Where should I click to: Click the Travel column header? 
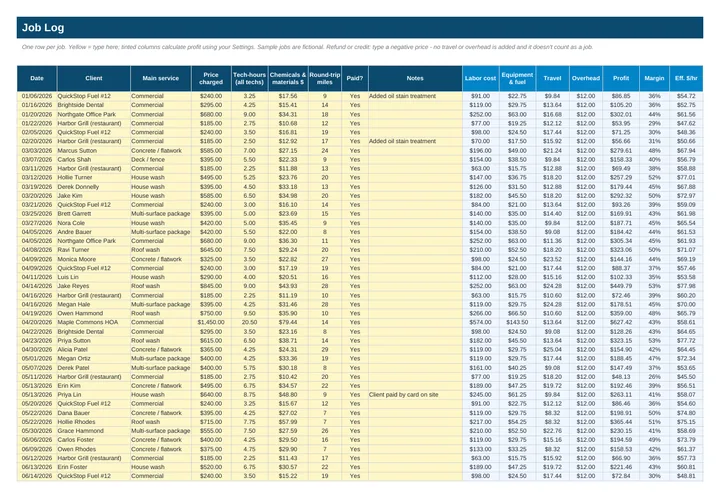pos(552,78)
